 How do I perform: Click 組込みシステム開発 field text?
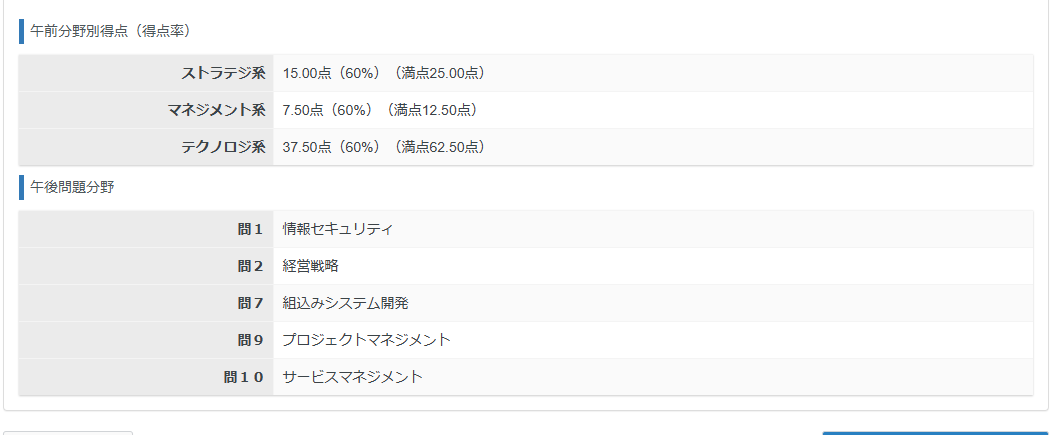pyautogui.click(x=345, y=303)
